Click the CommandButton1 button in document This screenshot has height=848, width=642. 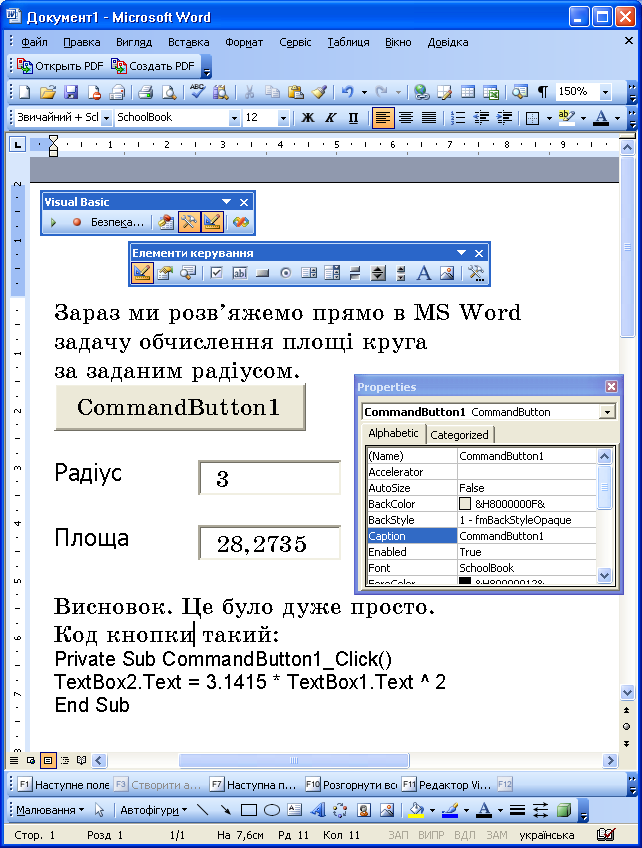point(180,407)
